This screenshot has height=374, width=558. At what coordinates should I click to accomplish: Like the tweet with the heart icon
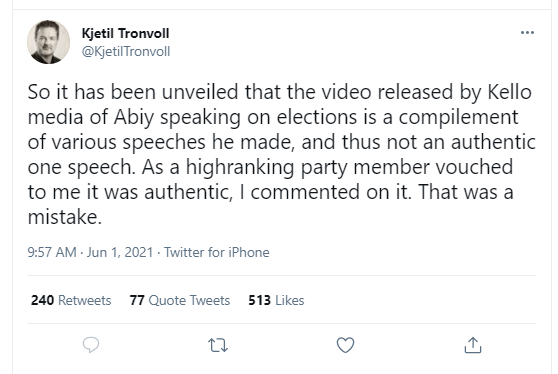click(x=345, y=345)
